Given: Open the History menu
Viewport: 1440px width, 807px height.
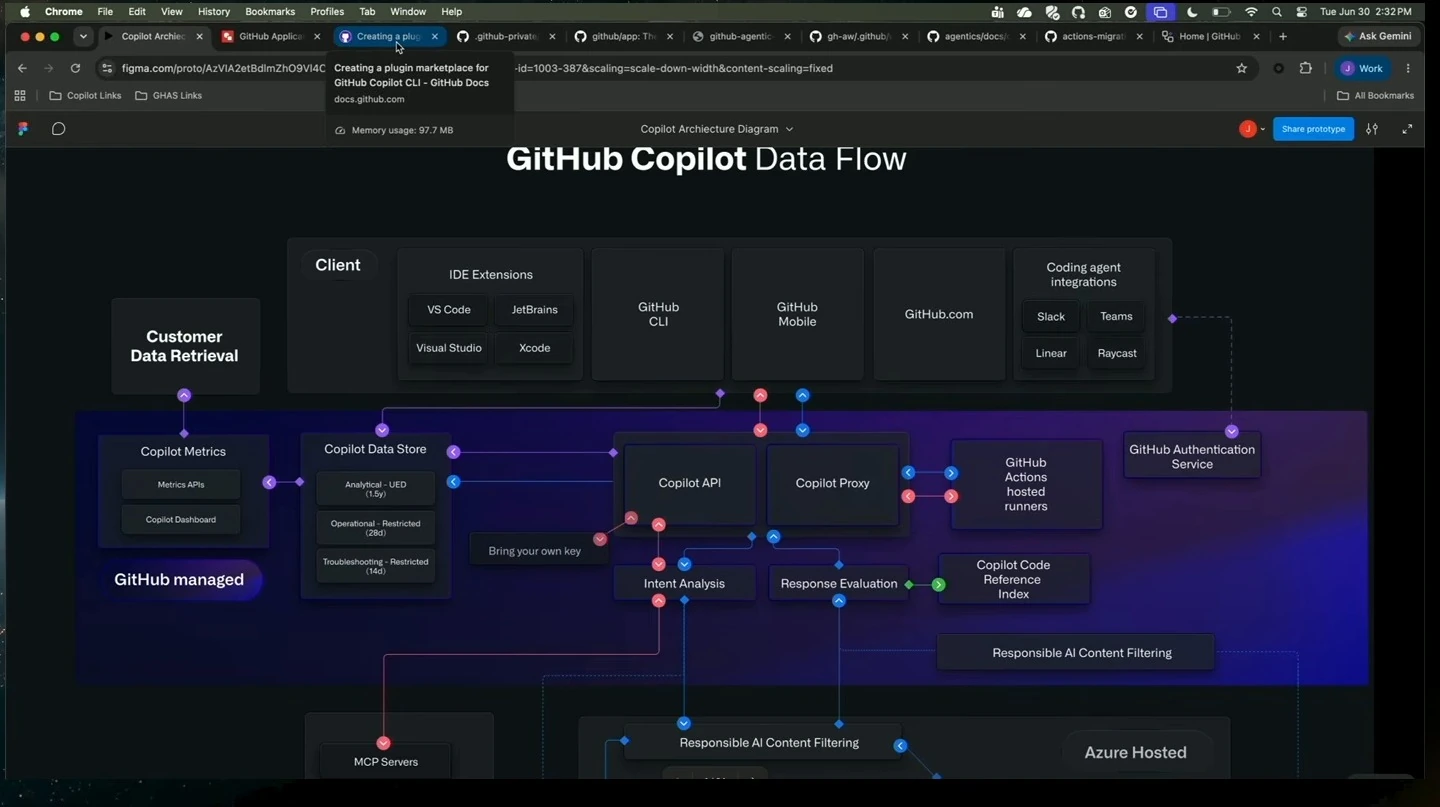Looking at the screenshot, I should [214, 12].
